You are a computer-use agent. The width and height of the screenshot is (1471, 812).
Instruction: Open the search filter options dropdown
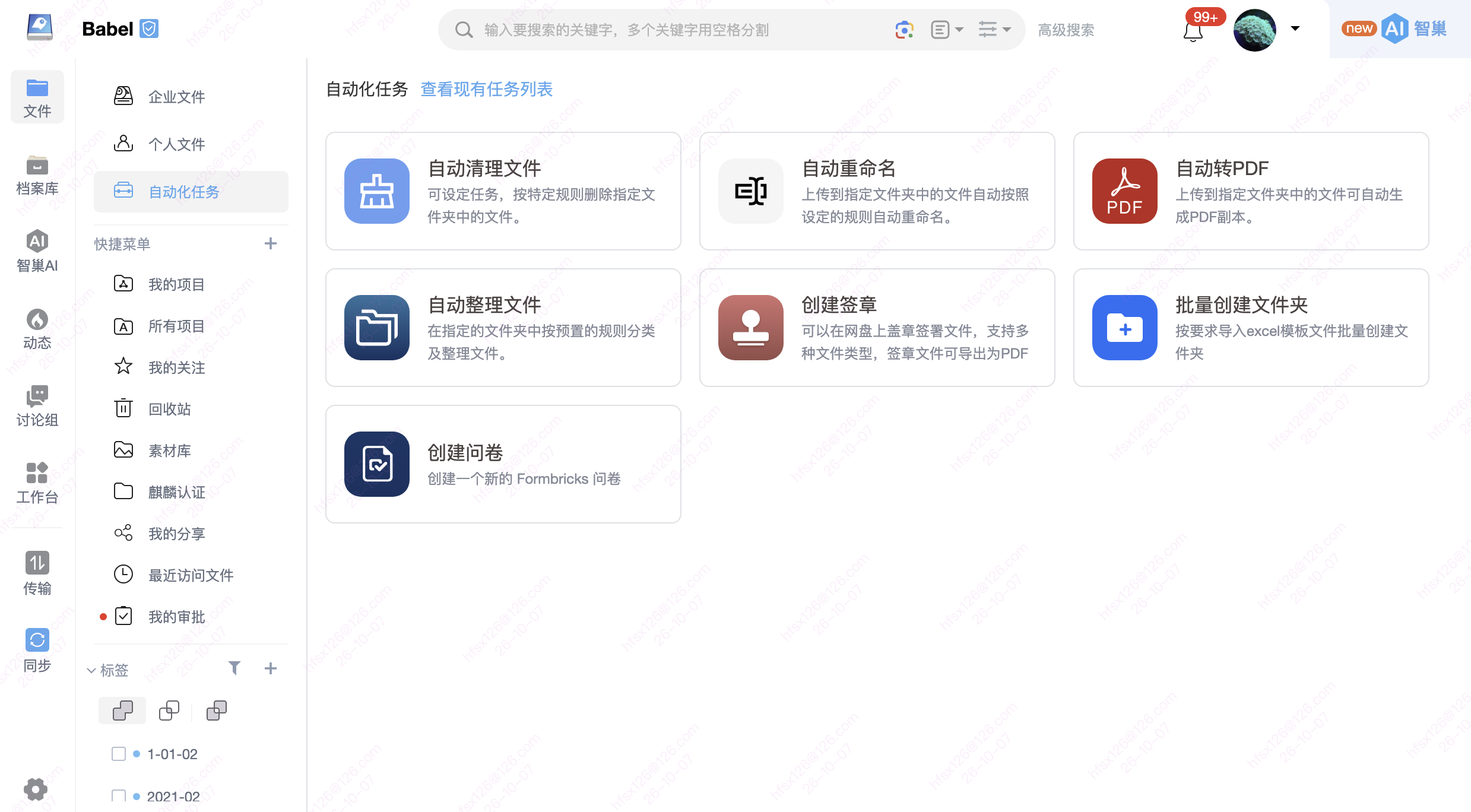[995, 30]
